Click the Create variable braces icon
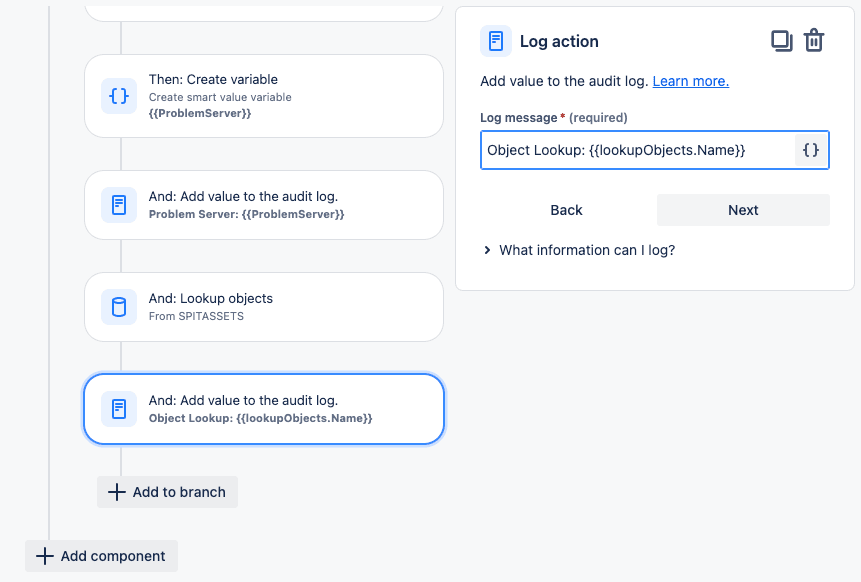The image size is (861, 582). (119, 96)
